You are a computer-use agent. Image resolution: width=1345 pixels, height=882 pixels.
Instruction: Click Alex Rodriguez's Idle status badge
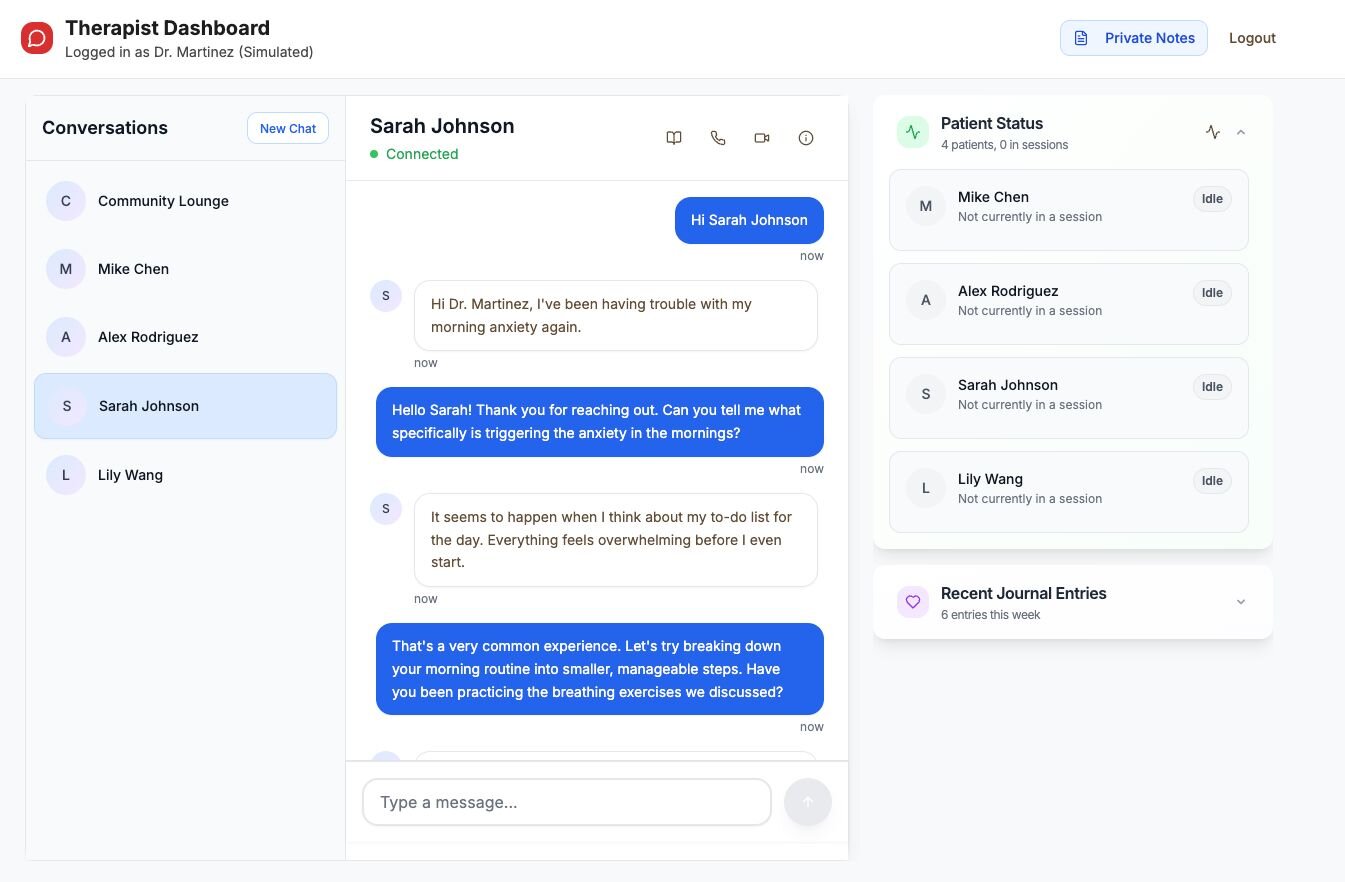click(x=1212, y=293)
